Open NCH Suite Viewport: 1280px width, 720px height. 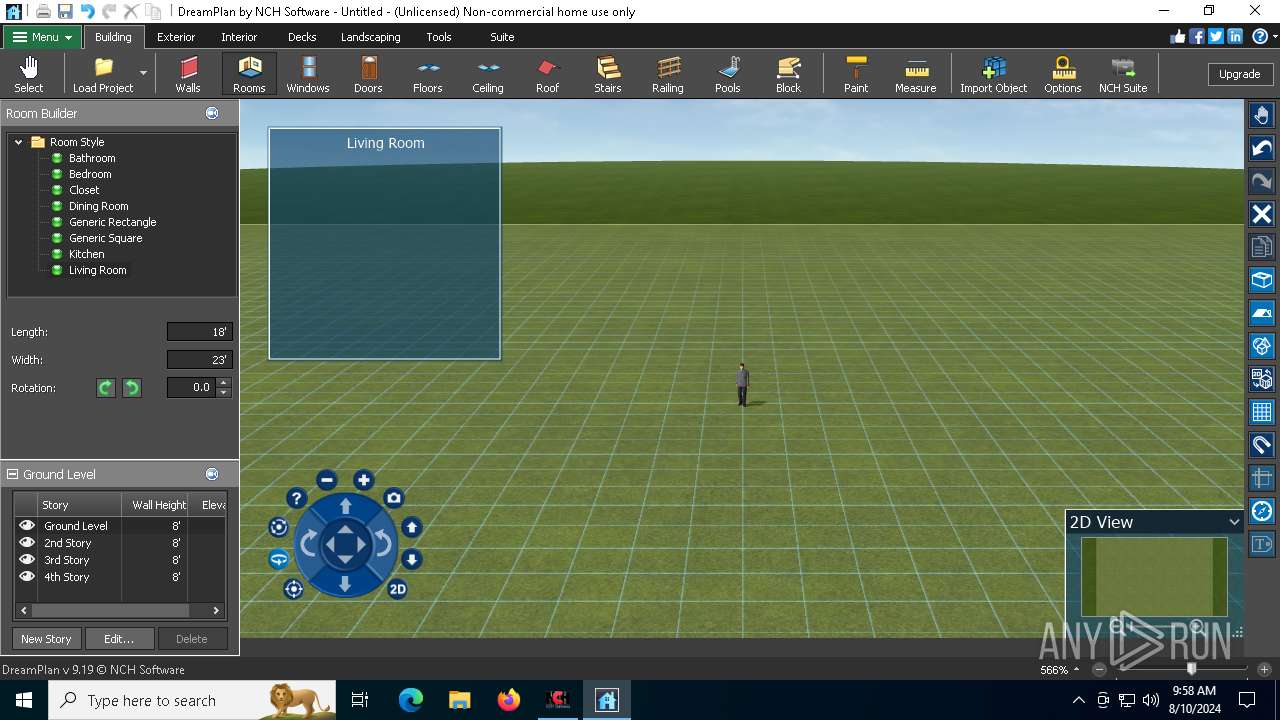click(x=1123, y=74)
